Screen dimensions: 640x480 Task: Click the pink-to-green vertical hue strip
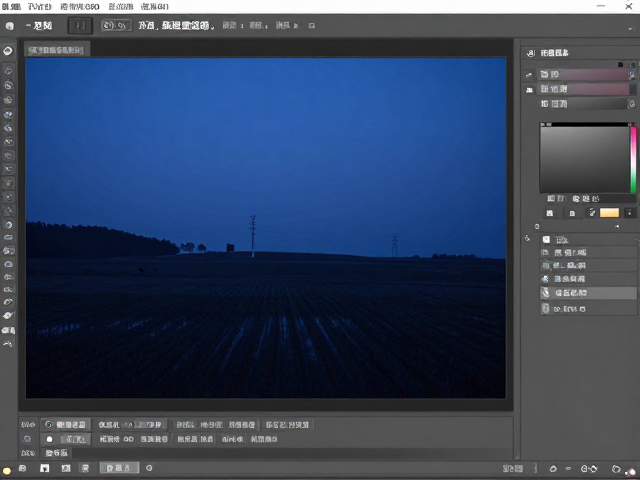point(633,158)
